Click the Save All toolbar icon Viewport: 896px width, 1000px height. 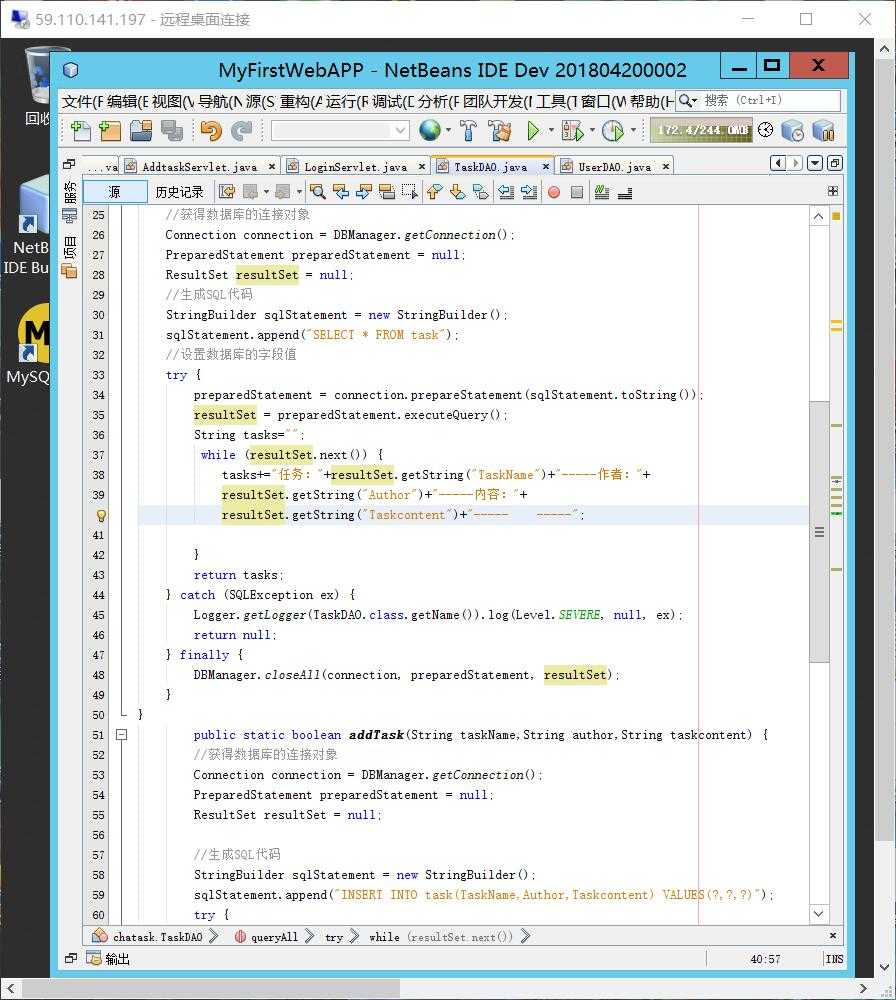(172, 131)
